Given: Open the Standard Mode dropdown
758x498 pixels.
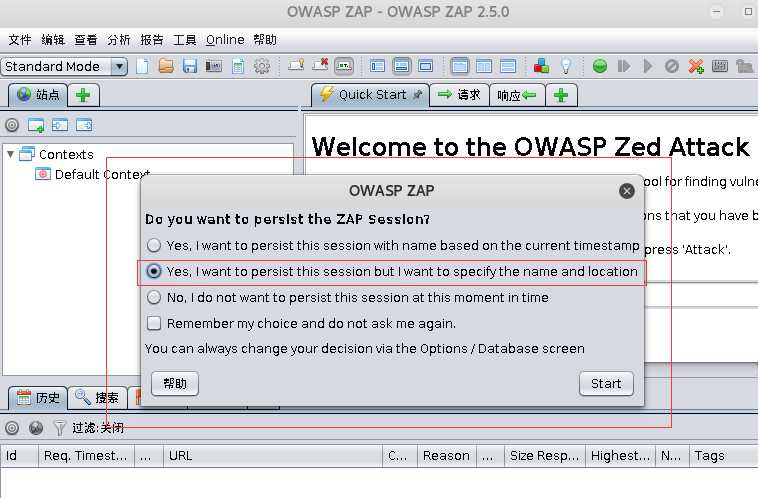Looking at the screenshot, I should tap(64, 66).
